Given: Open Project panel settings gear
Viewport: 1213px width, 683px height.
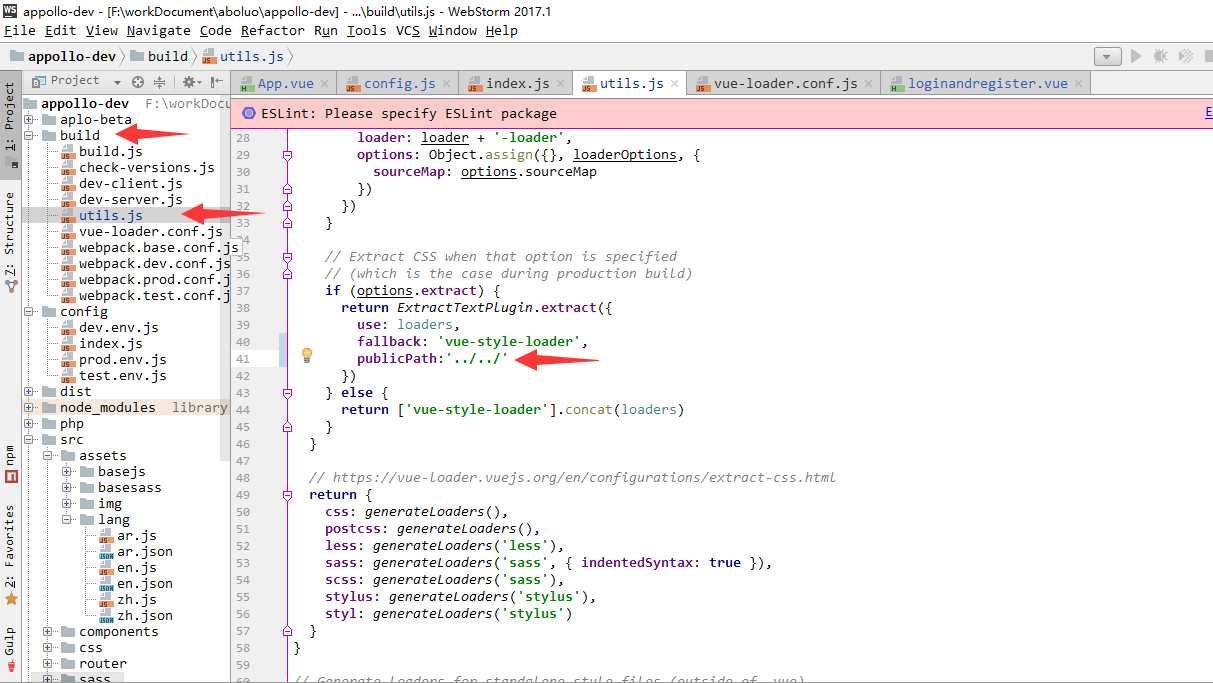Looking at the screenshot, I should 190,82.
